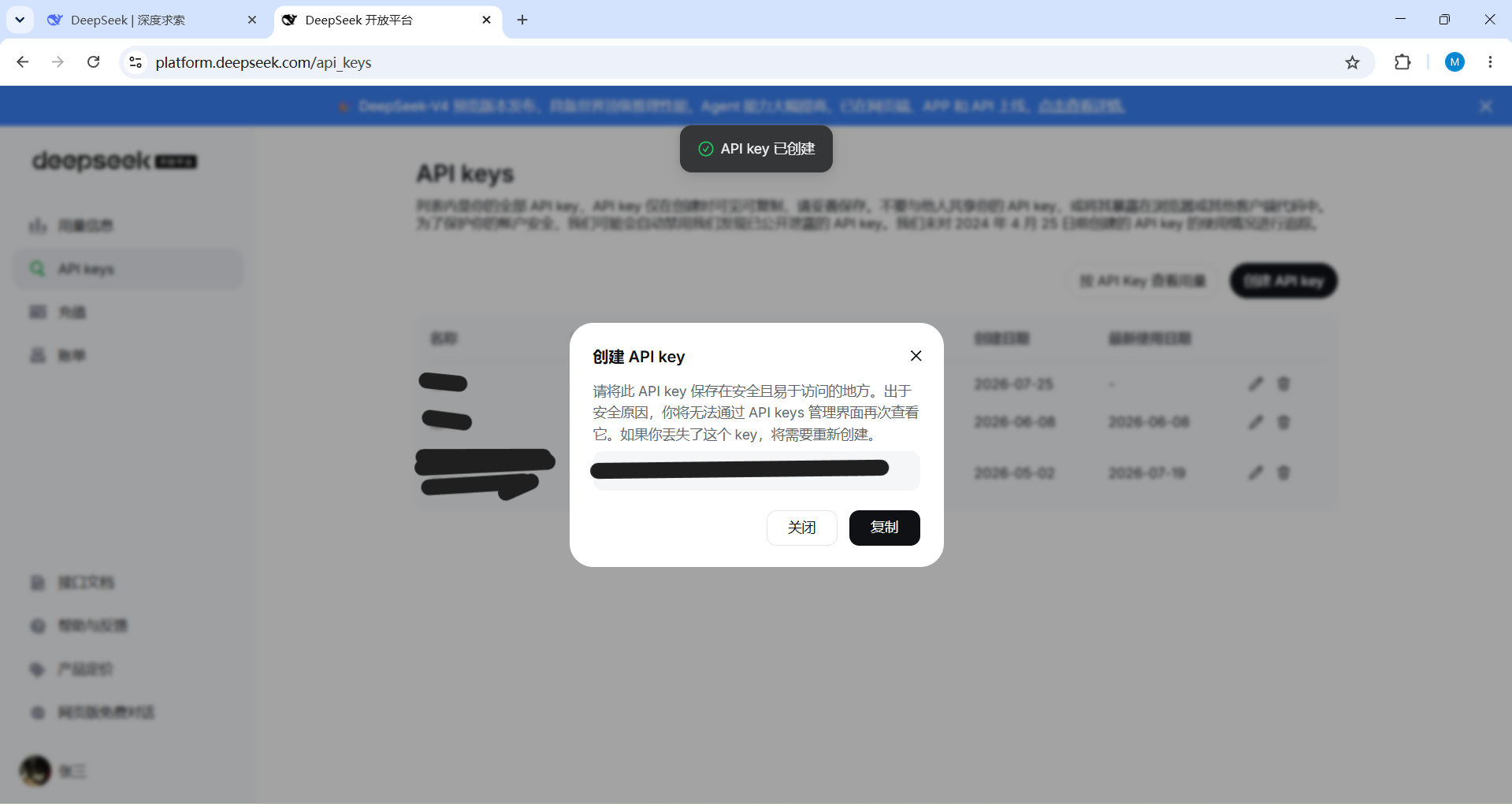
Task: Open the 帮助与反馈 sidebar link
Action: point(128,626)
